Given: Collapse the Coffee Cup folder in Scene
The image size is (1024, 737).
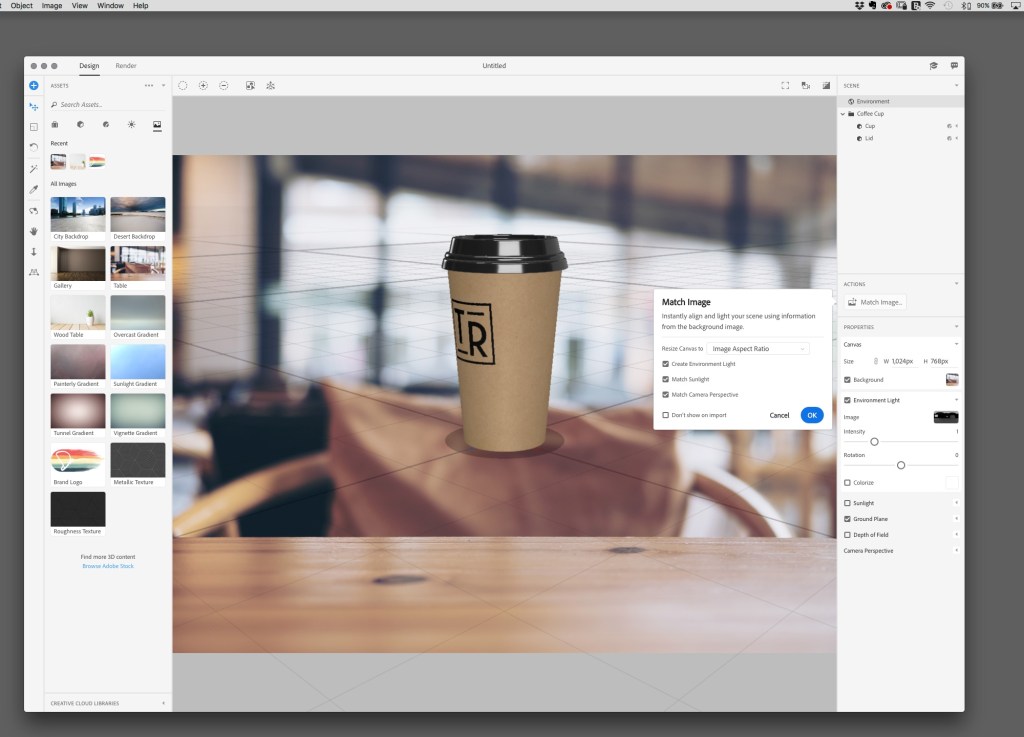Looking at the screenshot, I should pyautogui.click(x=842, y=114).
